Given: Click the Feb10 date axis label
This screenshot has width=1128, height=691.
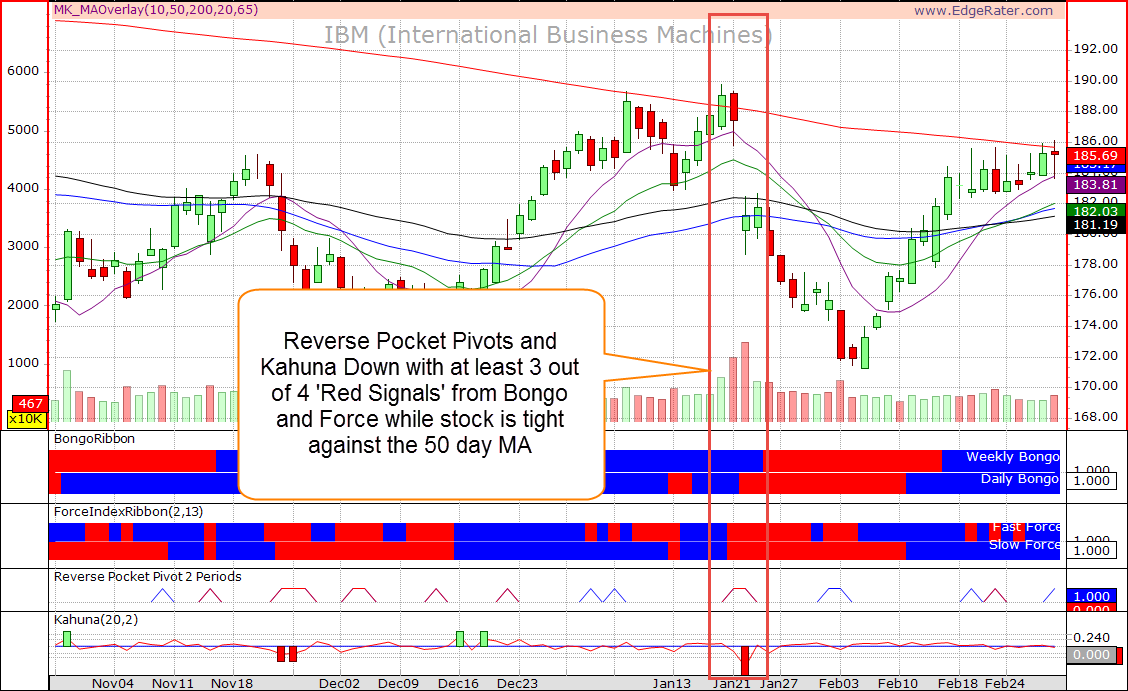Looking at the screenshot, I should point(898,683).
